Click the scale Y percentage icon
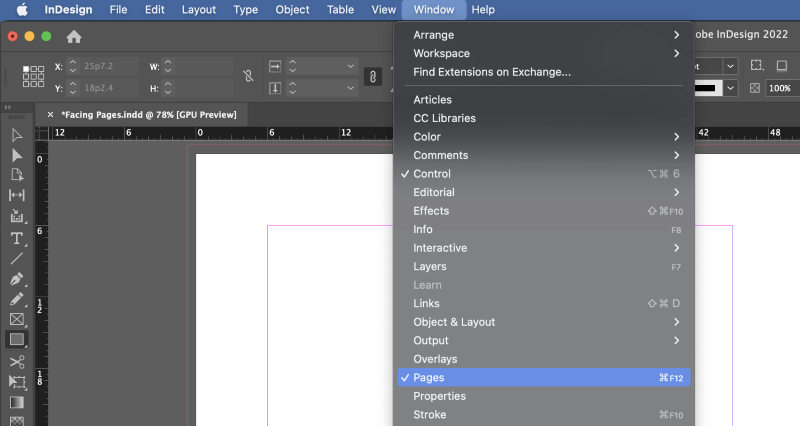This screenshot has height=426, width=800. tap(275, 88)
